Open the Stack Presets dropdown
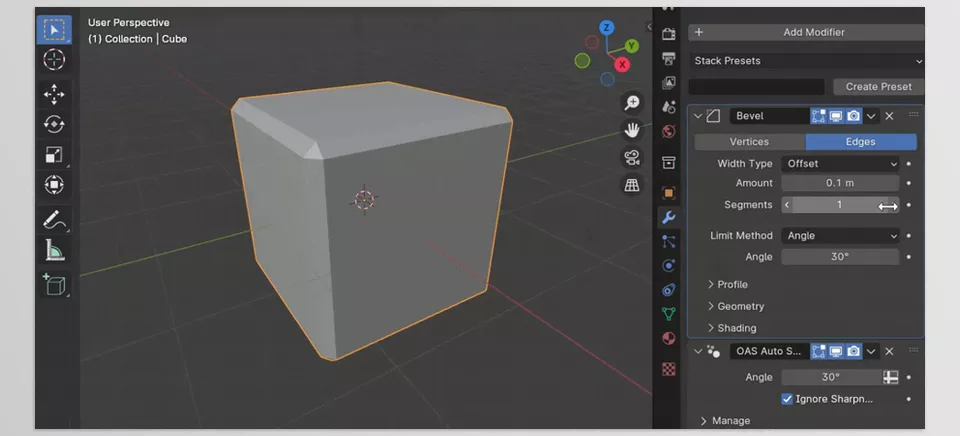This screenshot has width=960, height=436. 806,61
